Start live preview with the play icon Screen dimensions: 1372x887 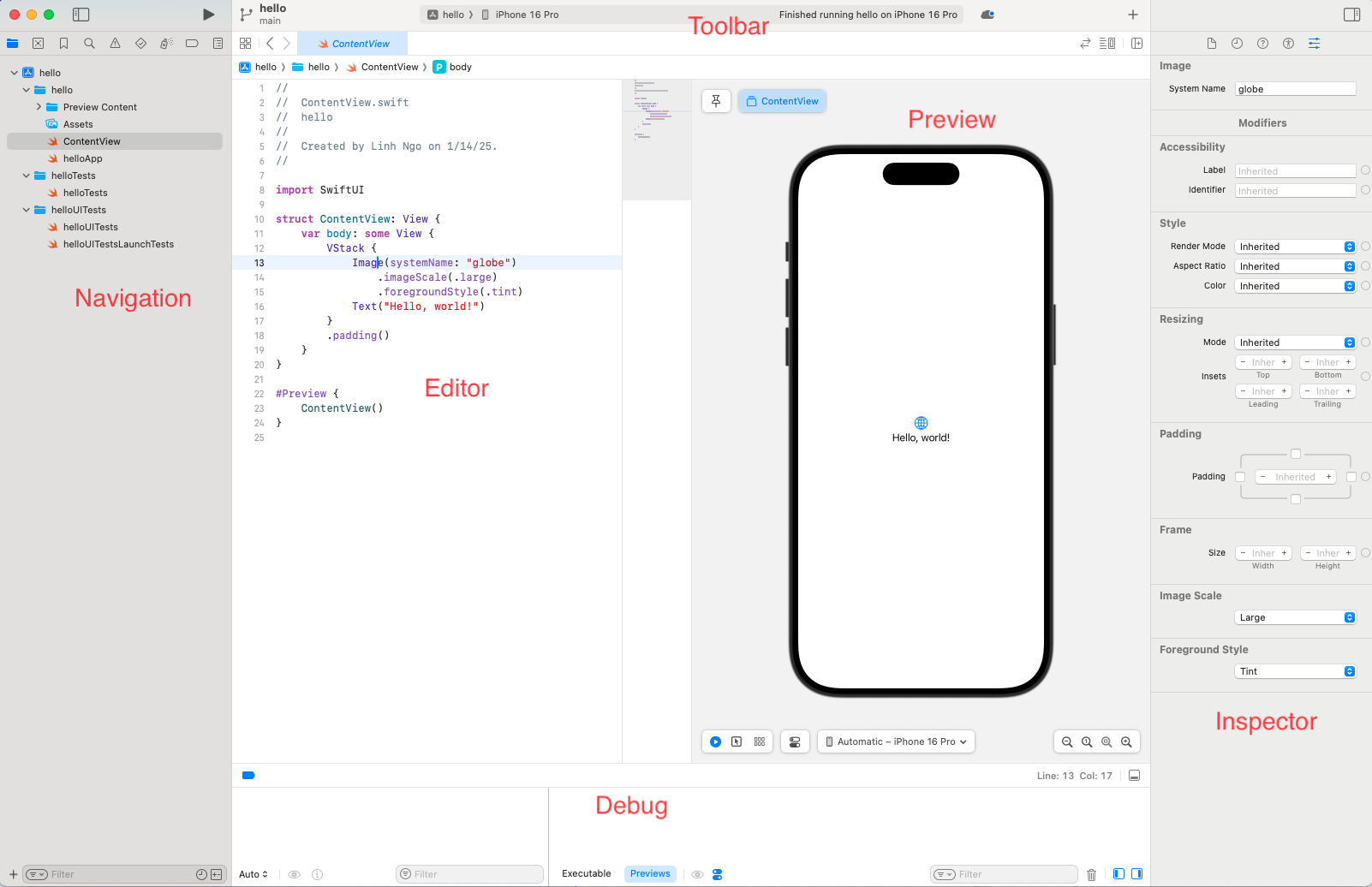(715, 741)
